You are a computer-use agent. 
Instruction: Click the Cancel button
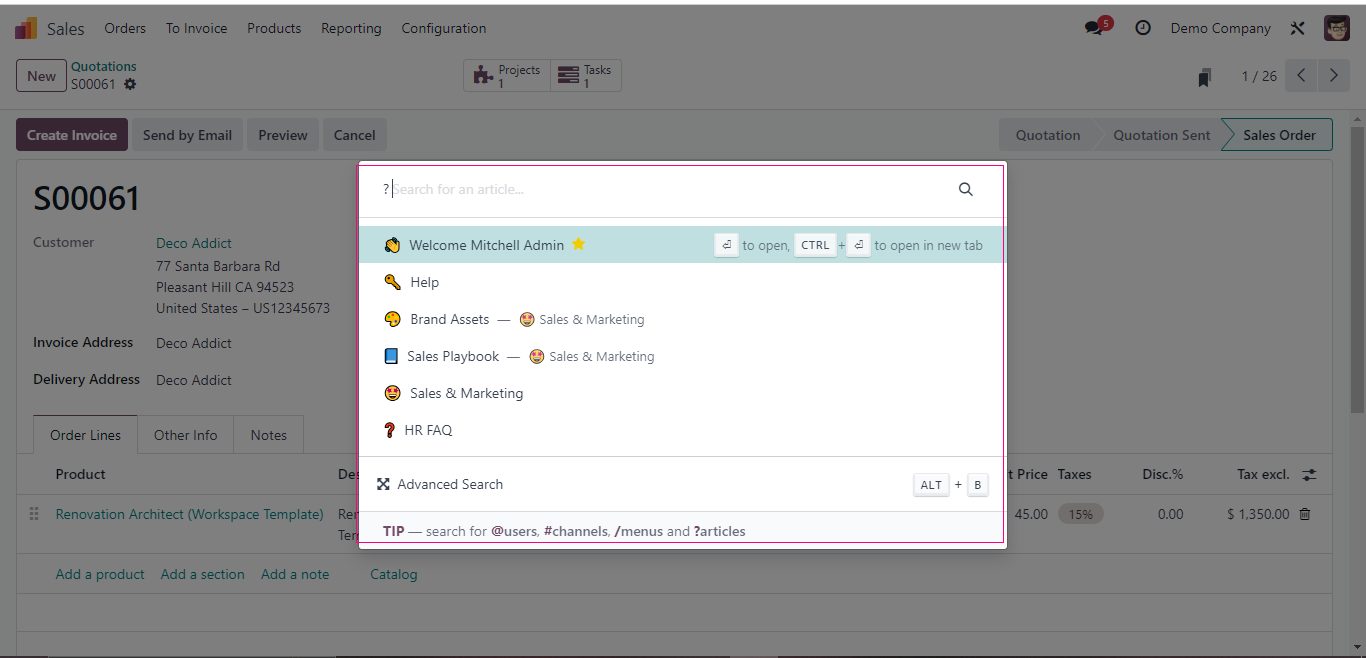pyautogui.click(x=354, y=135)
